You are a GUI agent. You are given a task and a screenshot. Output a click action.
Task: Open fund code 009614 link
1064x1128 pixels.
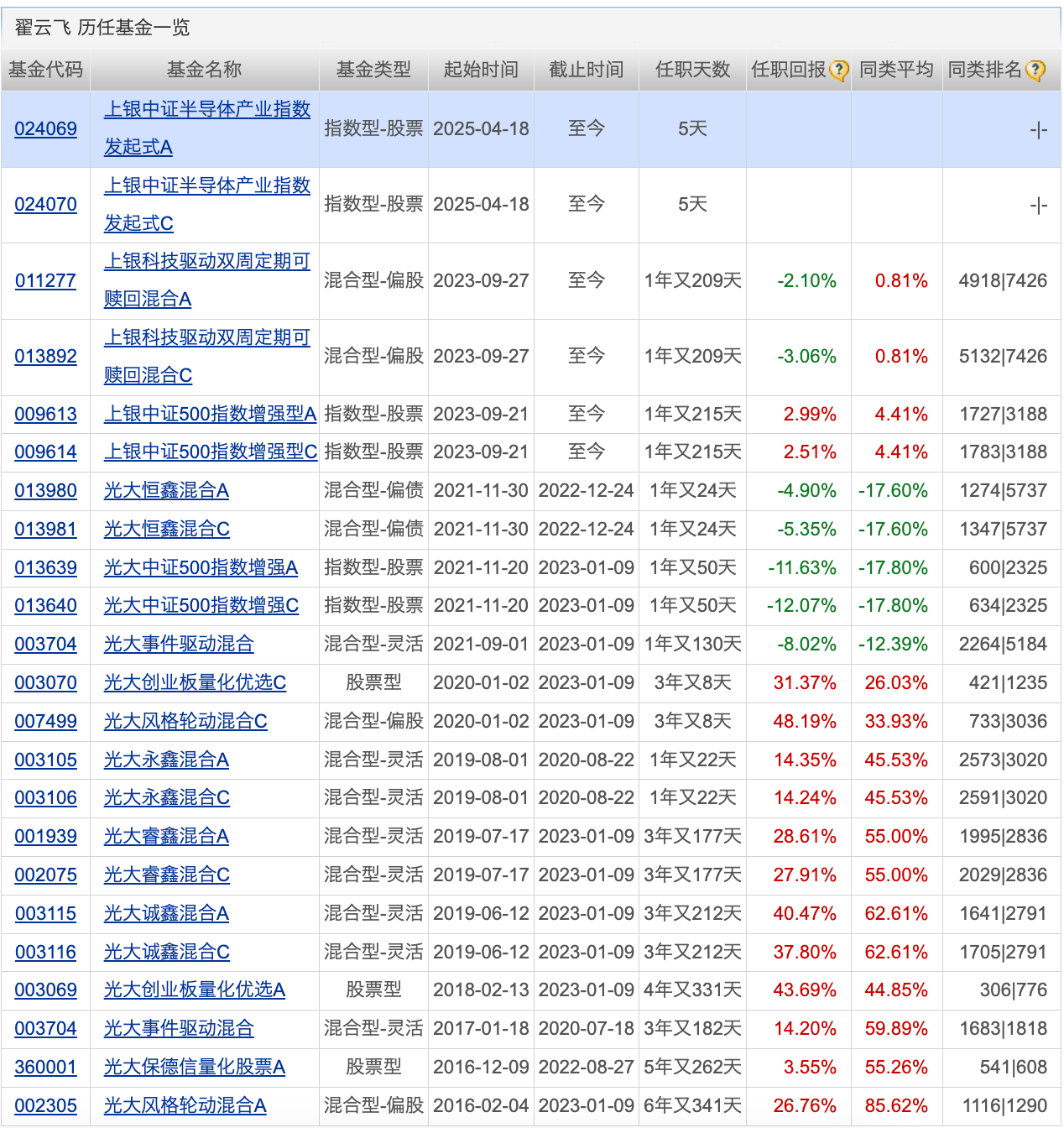(x=46, y=452)
